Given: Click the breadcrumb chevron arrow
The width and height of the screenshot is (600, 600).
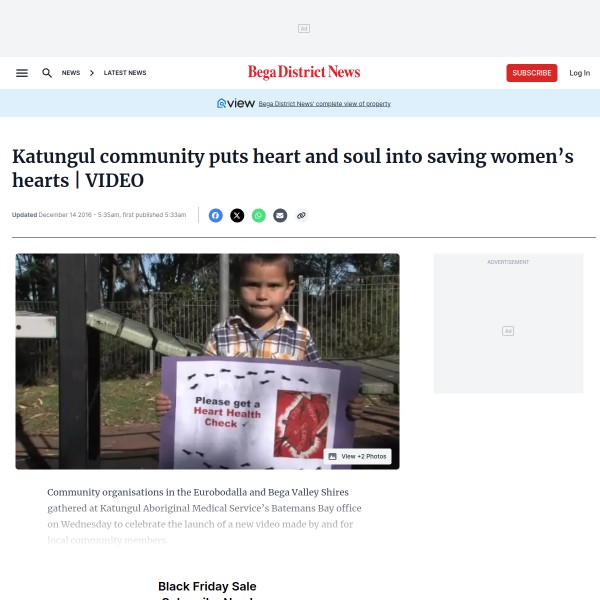Looking at the screenshot, I should (x=92, y=73).
